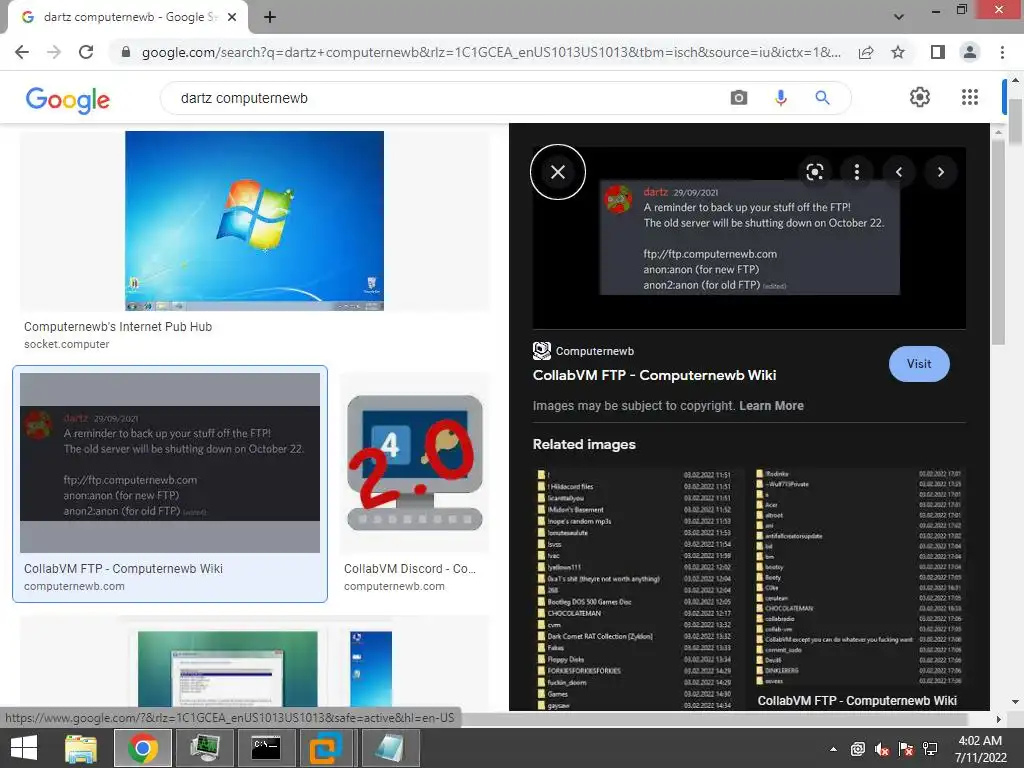The image size is (1024, 768).
Task: Click the blue magnifier search button
Action: (822, 98)
